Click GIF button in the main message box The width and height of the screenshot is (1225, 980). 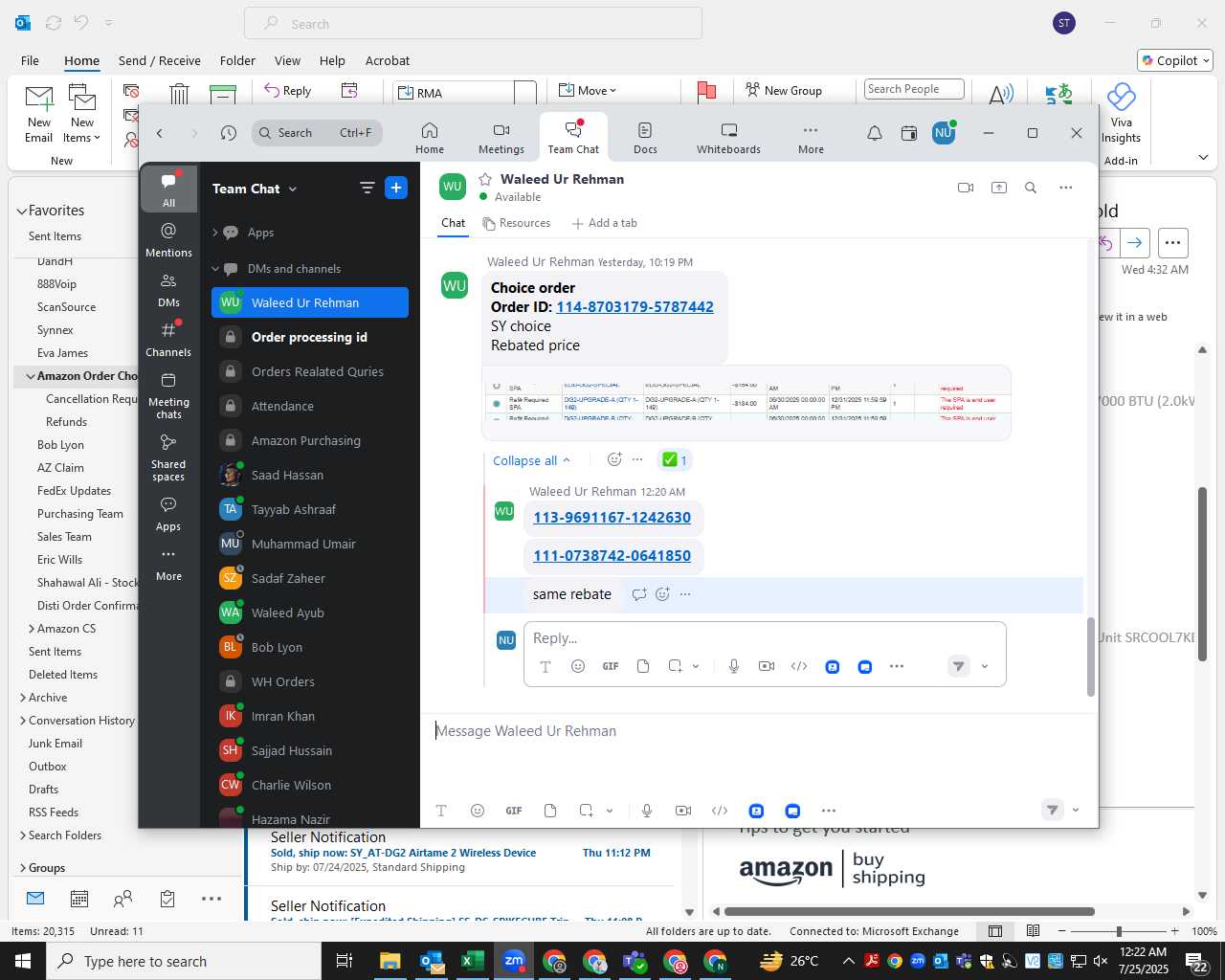pos(514,811)
